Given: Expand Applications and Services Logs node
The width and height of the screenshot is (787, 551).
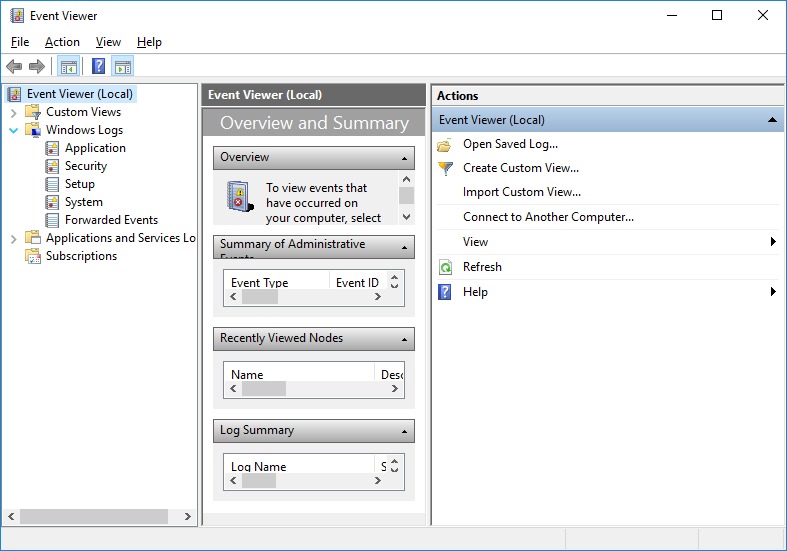Looking at the screenshot, I should [14, 238].
